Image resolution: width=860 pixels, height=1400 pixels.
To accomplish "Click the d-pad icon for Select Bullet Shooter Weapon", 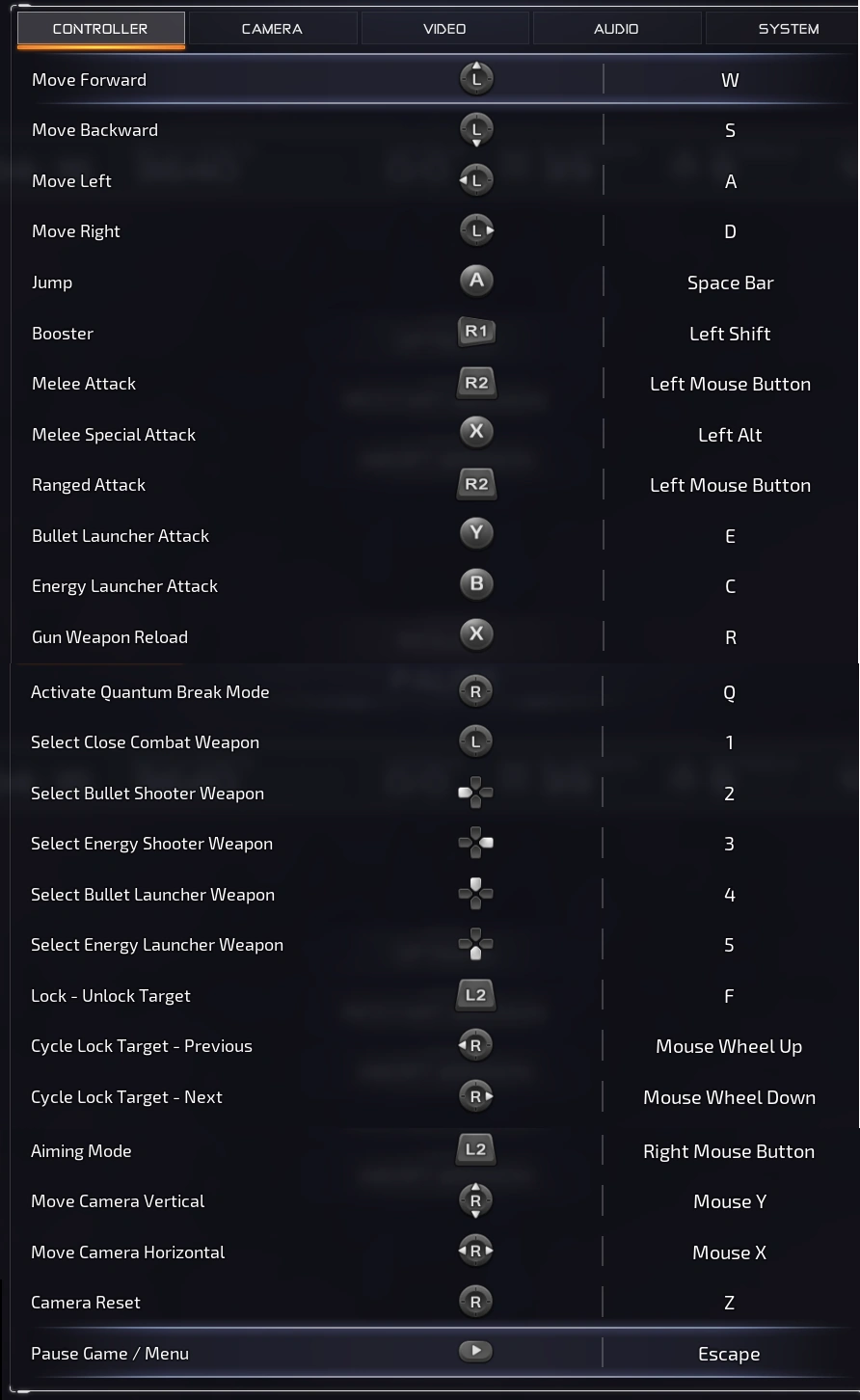I will 475,792.
